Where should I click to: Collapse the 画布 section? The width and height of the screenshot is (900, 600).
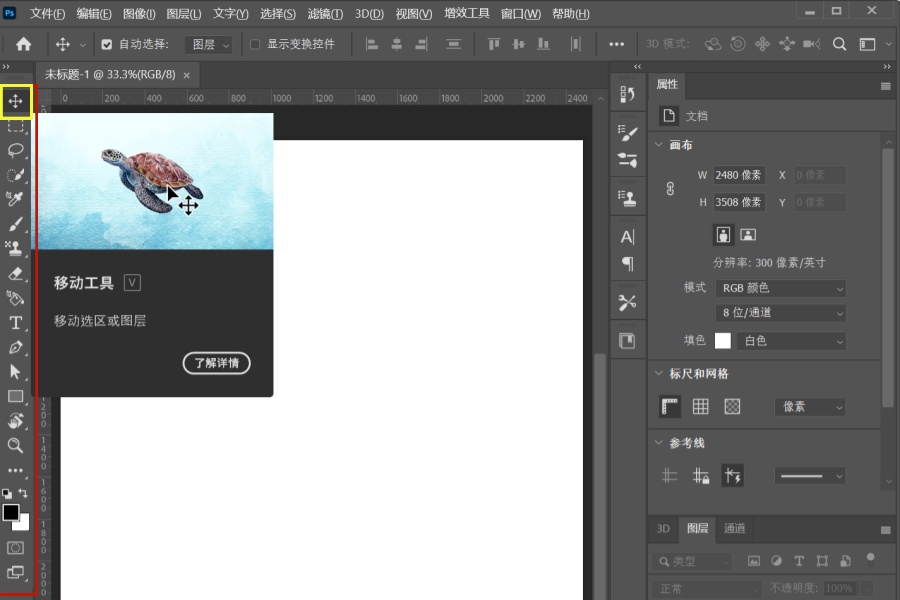[659, 145]
